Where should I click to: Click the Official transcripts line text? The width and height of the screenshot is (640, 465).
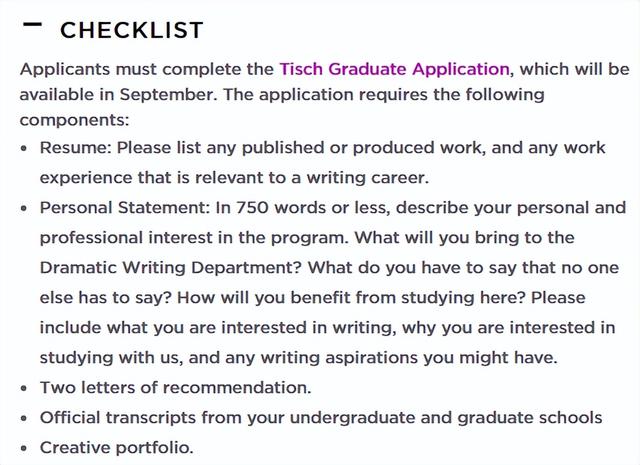coord(321,418)
